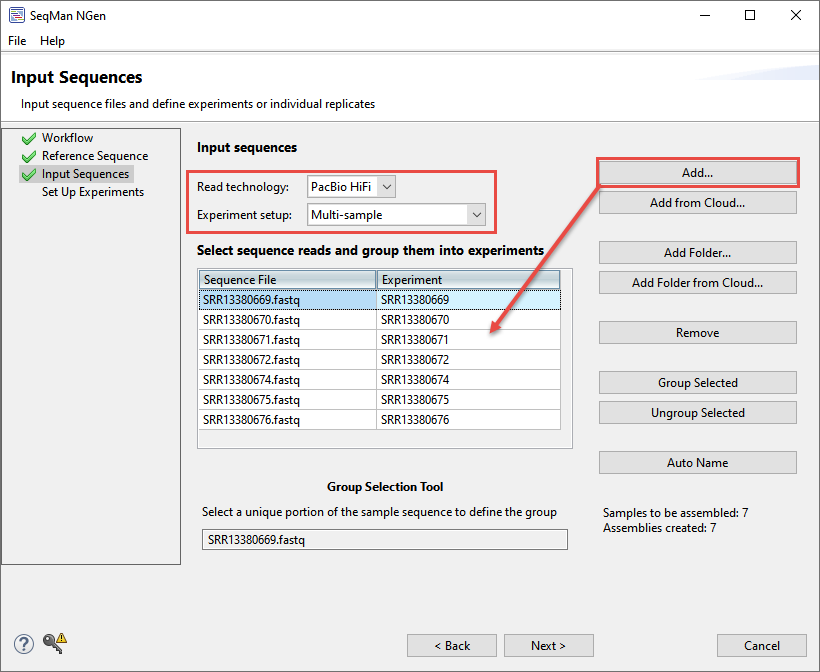The height and width of the screenshot is (672, 820).
Task: Click the green checkmark beside Workflow
Action: click(x=27, y=138)
